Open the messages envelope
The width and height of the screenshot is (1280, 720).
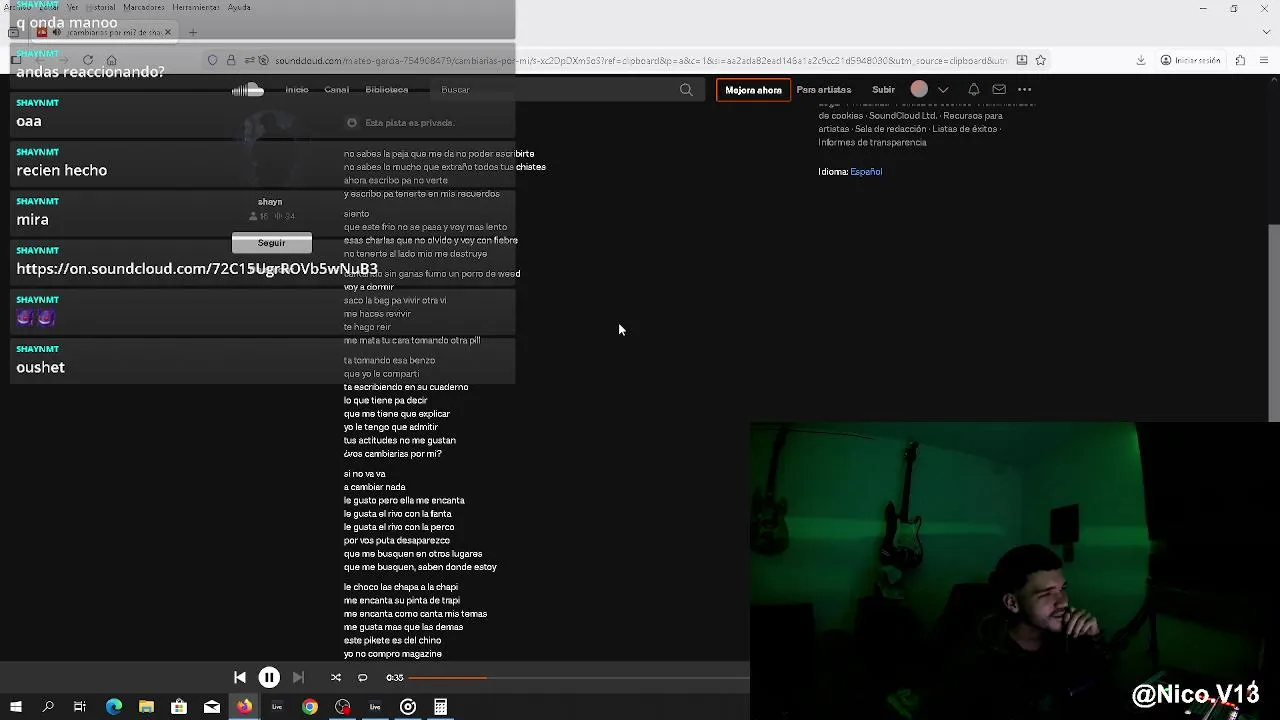pos(999,90)
